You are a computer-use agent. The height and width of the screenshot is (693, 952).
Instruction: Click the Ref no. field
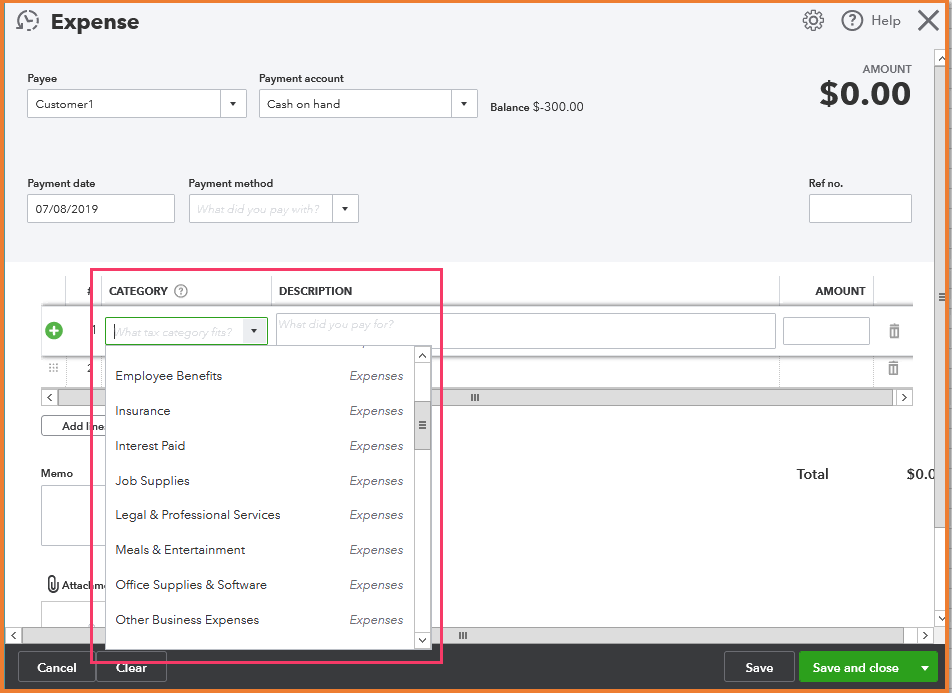860,209
